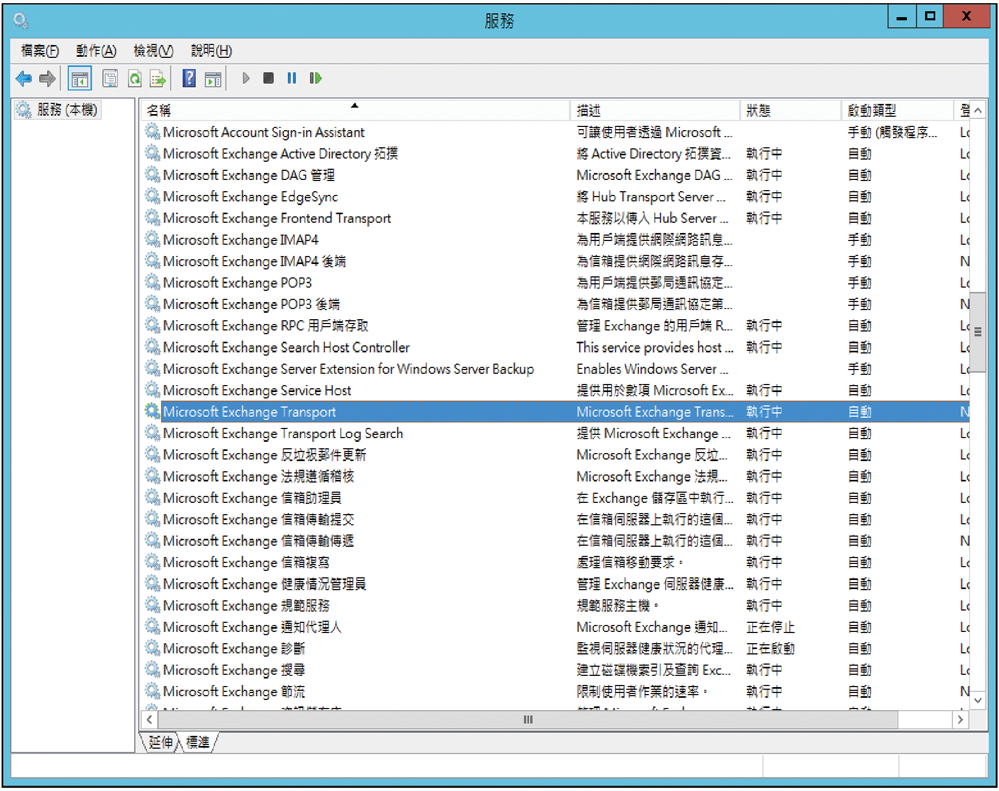Click the Pause Service icon
The width and height of the screenshot is (999, 791).
coord(291,78)
